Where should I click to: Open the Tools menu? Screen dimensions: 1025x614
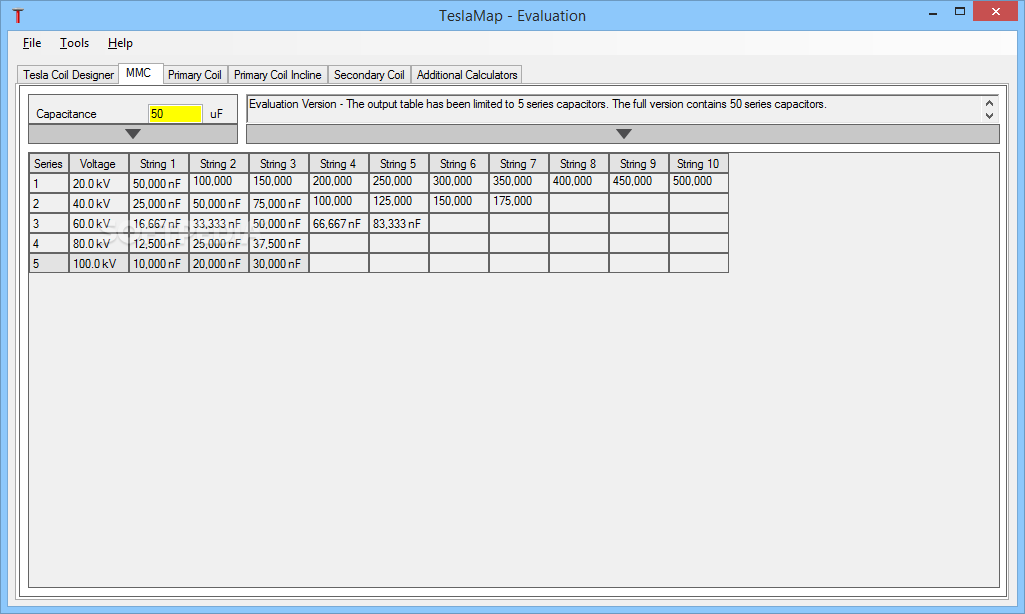coord(74,43)
